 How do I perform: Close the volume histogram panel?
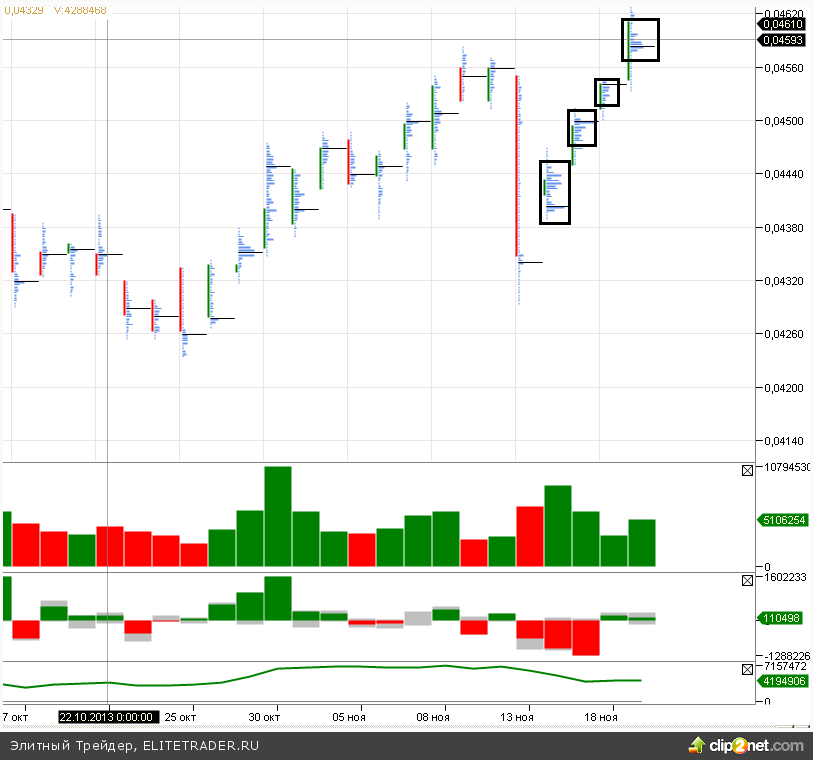(747, 471)
